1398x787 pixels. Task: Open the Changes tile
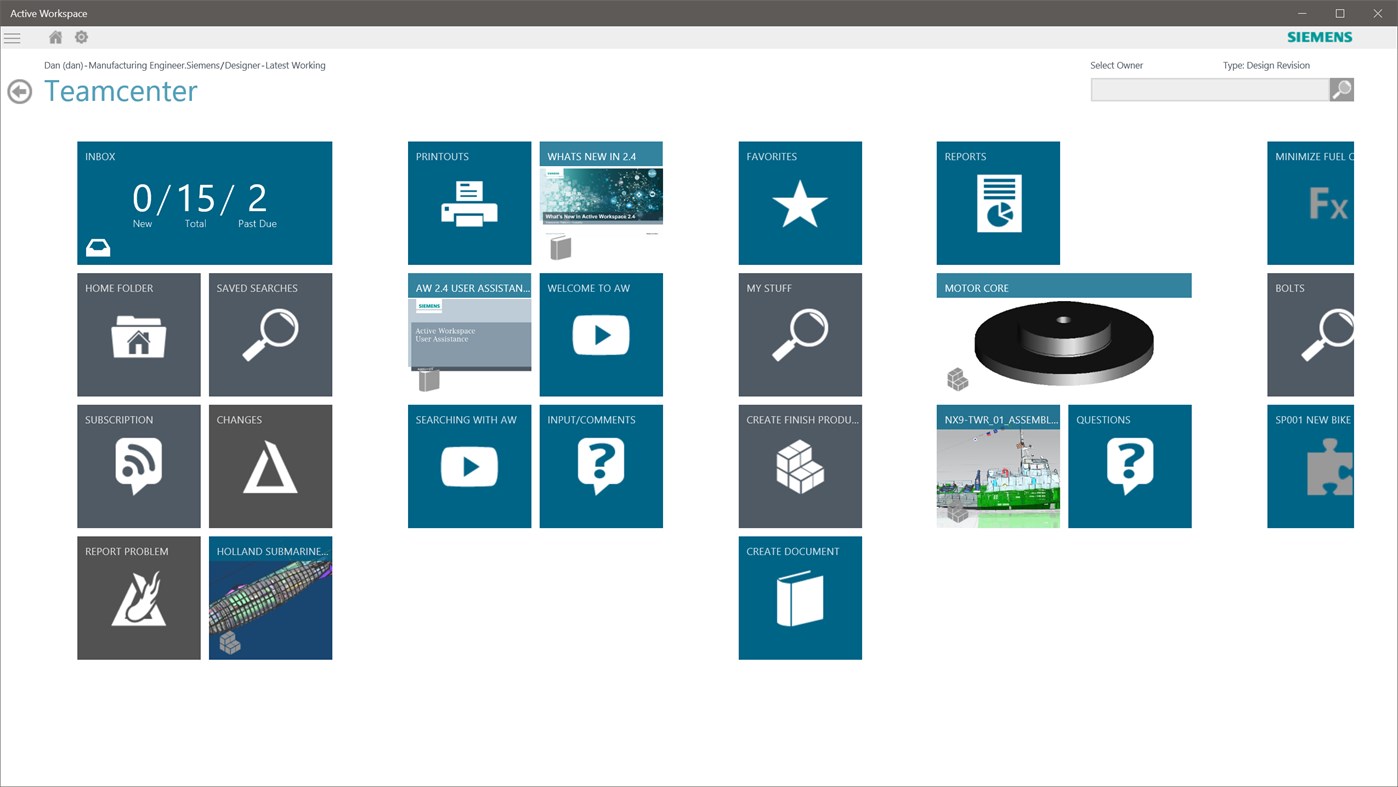coord(270,466)
